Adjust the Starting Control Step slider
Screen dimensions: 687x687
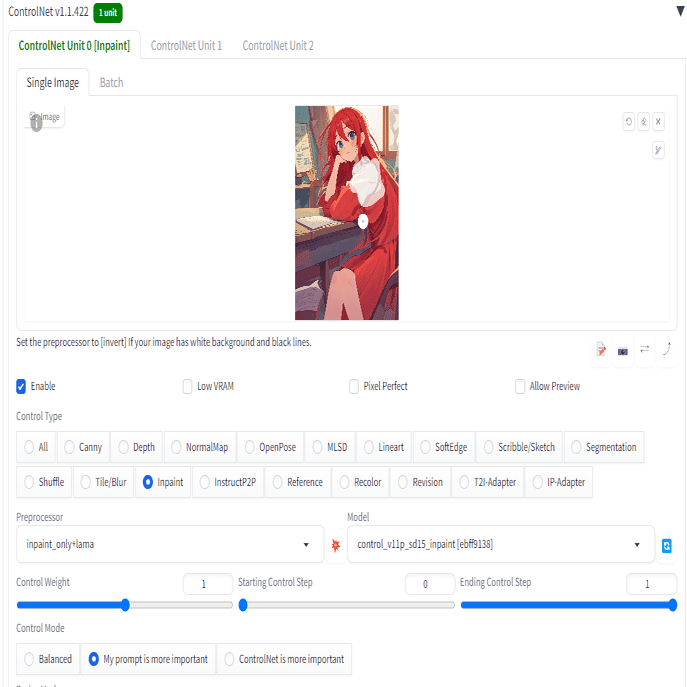pyautogui.click(x=347, y=605)
